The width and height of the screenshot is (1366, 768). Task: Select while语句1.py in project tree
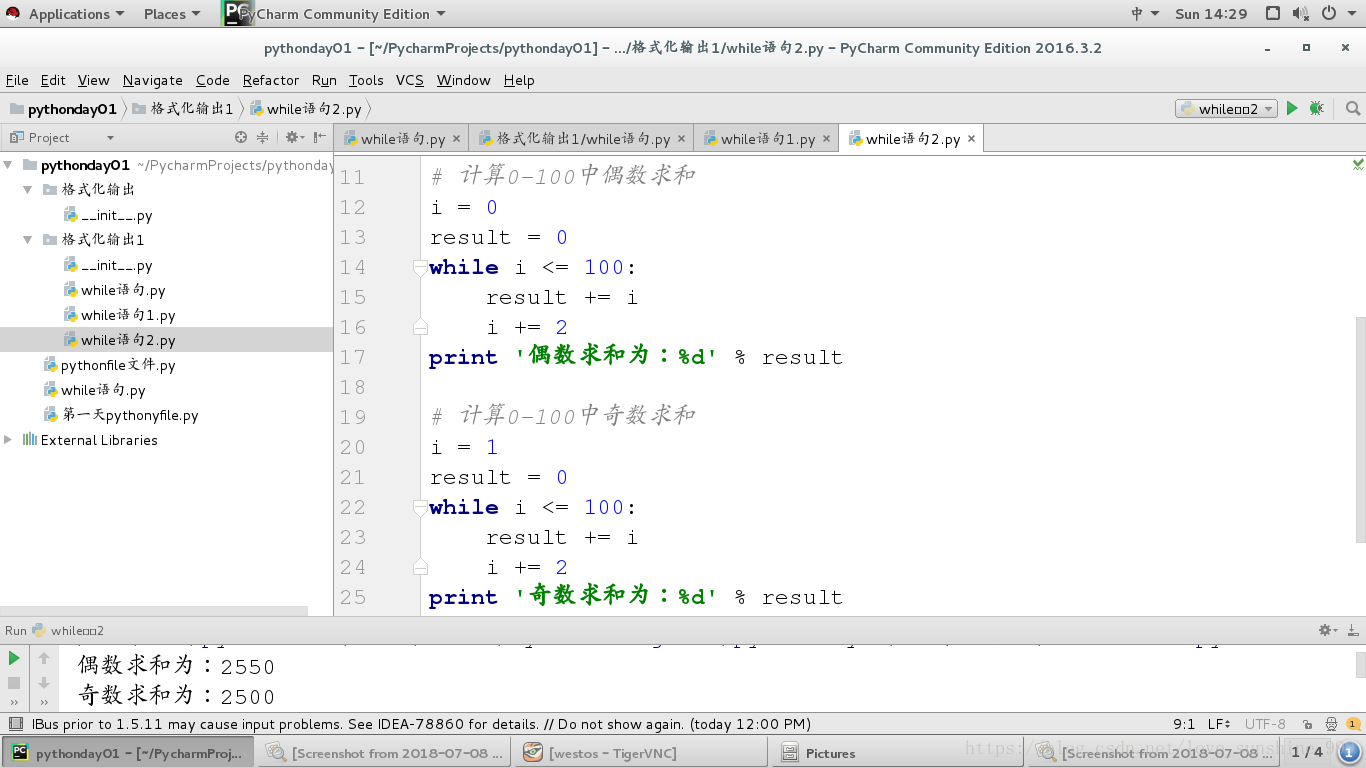(128, 315)
